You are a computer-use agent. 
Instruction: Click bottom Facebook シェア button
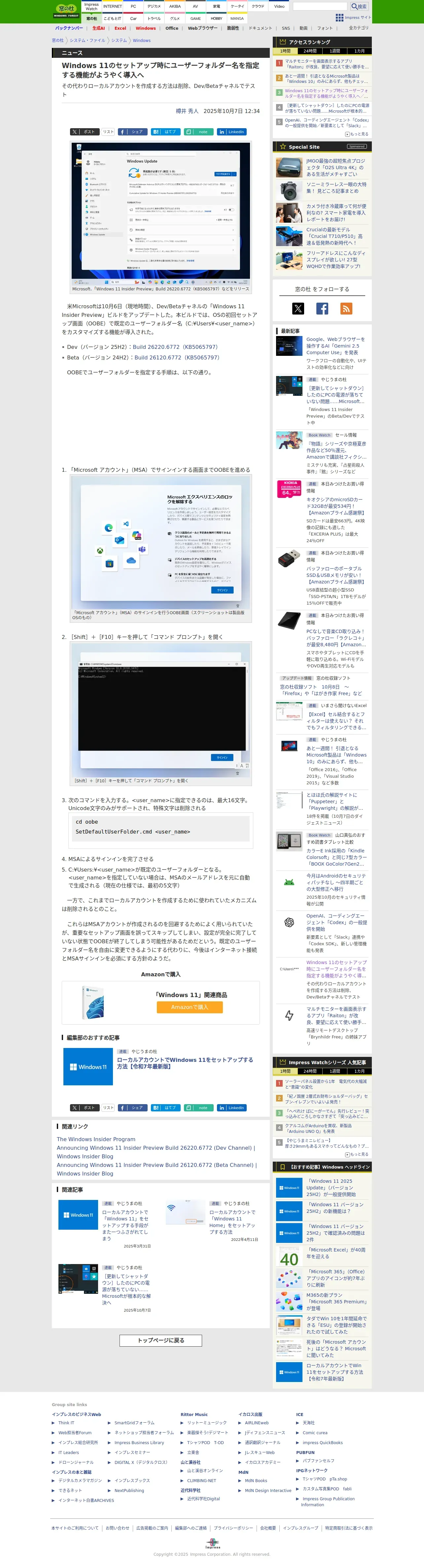133,1108
